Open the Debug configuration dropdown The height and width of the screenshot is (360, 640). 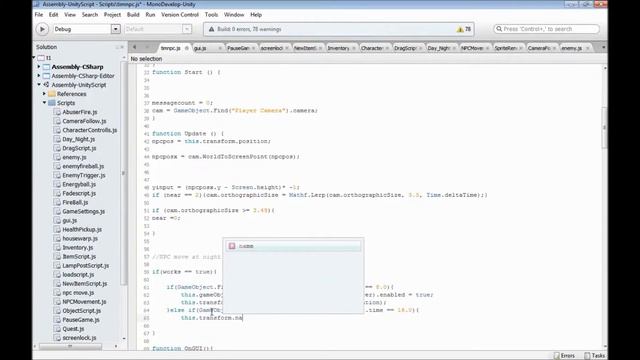116,29
